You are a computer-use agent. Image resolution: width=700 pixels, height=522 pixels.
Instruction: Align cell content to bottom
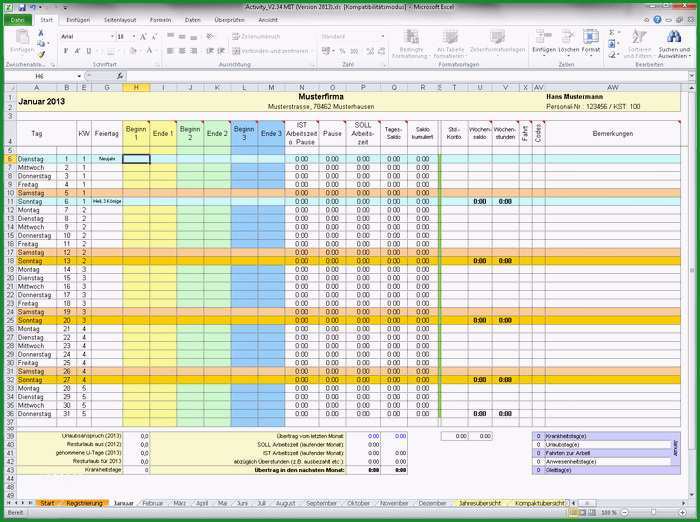click(193, 36)
